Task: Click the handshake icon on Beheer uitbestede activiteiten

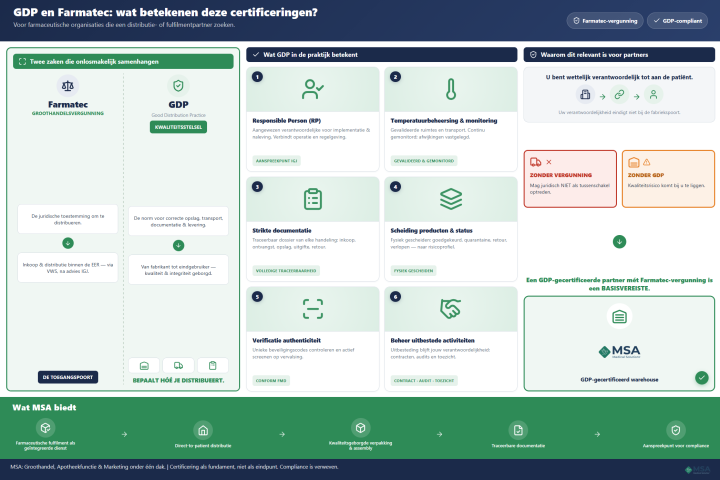Action: coord(451,309)
